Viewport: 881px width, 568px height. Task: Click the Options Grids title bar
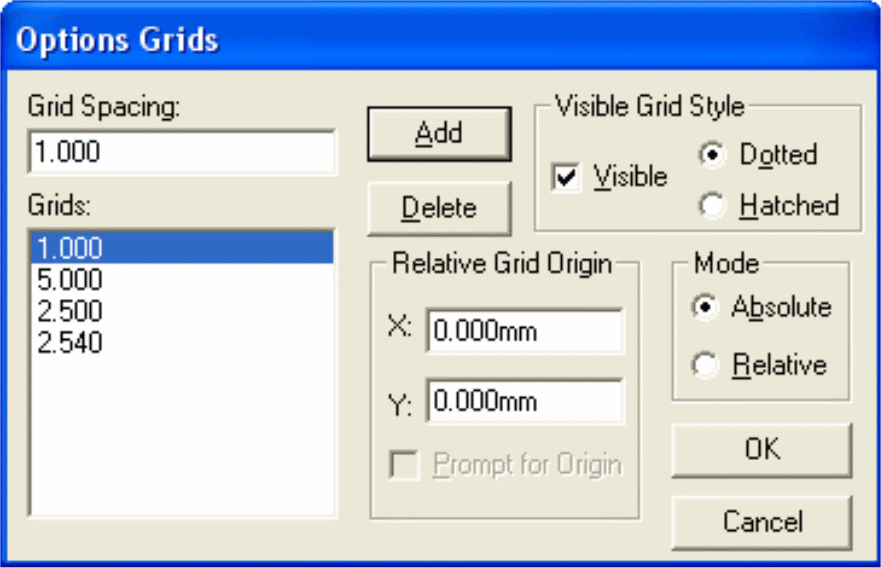pyautogui.click(x=440, y=40)
